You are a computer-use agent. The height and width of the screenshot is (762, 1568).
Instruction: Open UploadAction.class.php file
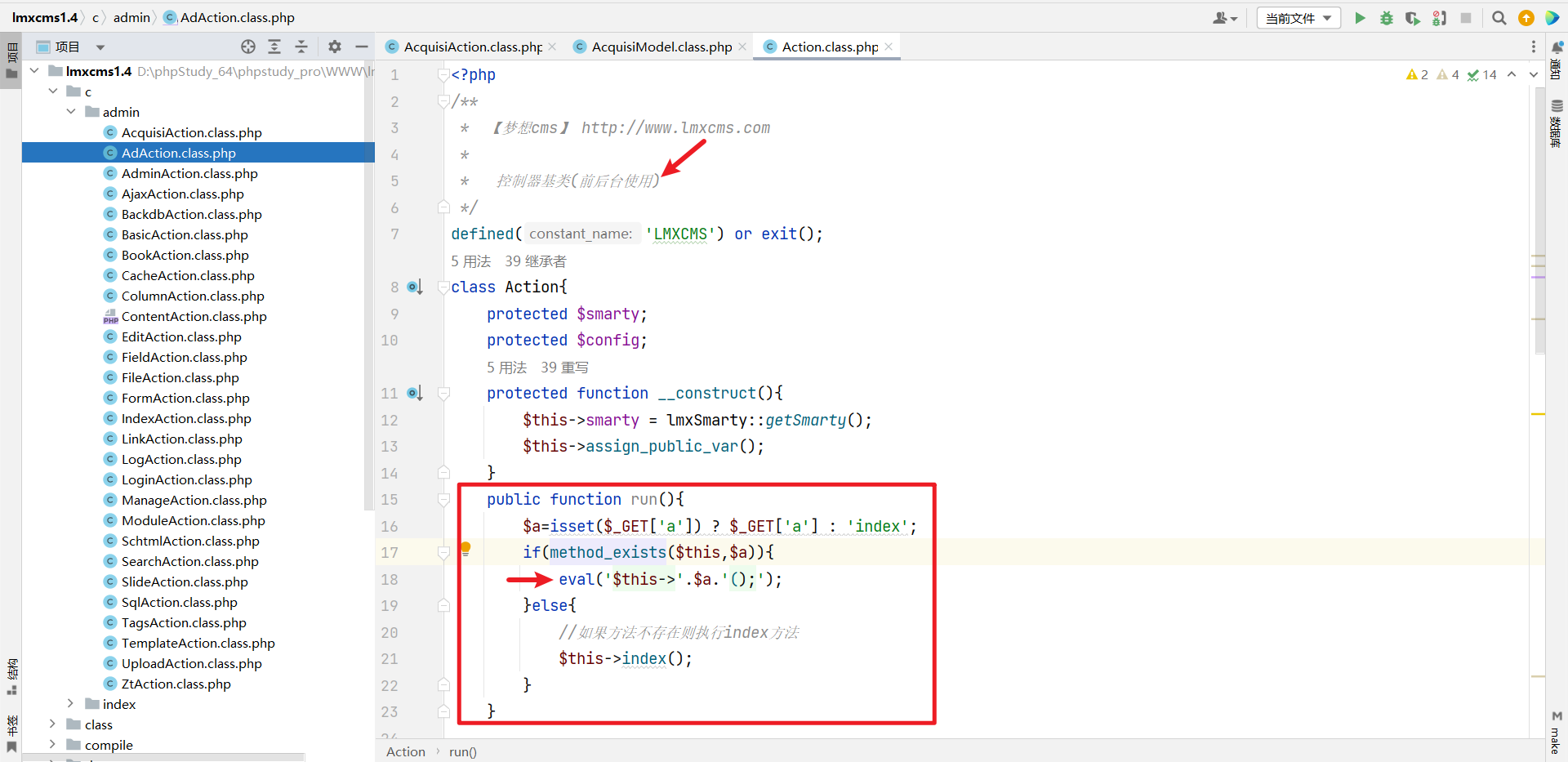pos(192,663)
